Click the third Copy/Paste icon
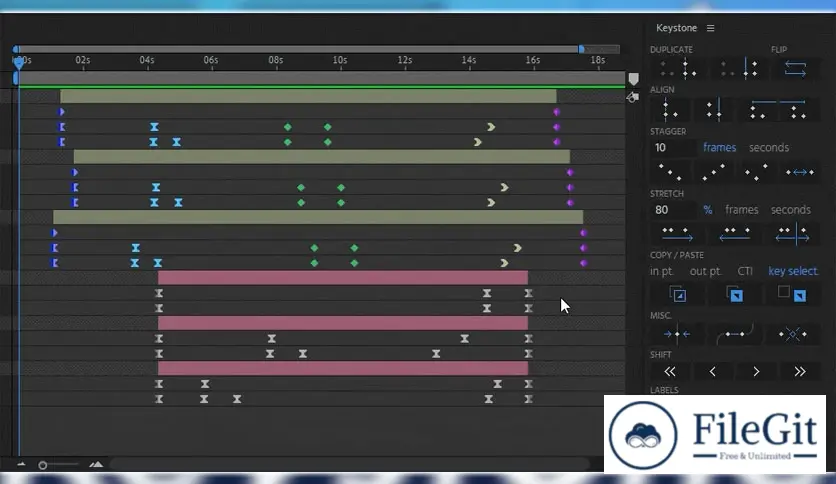Screen dimensions: 836x484 pos(792,294)
